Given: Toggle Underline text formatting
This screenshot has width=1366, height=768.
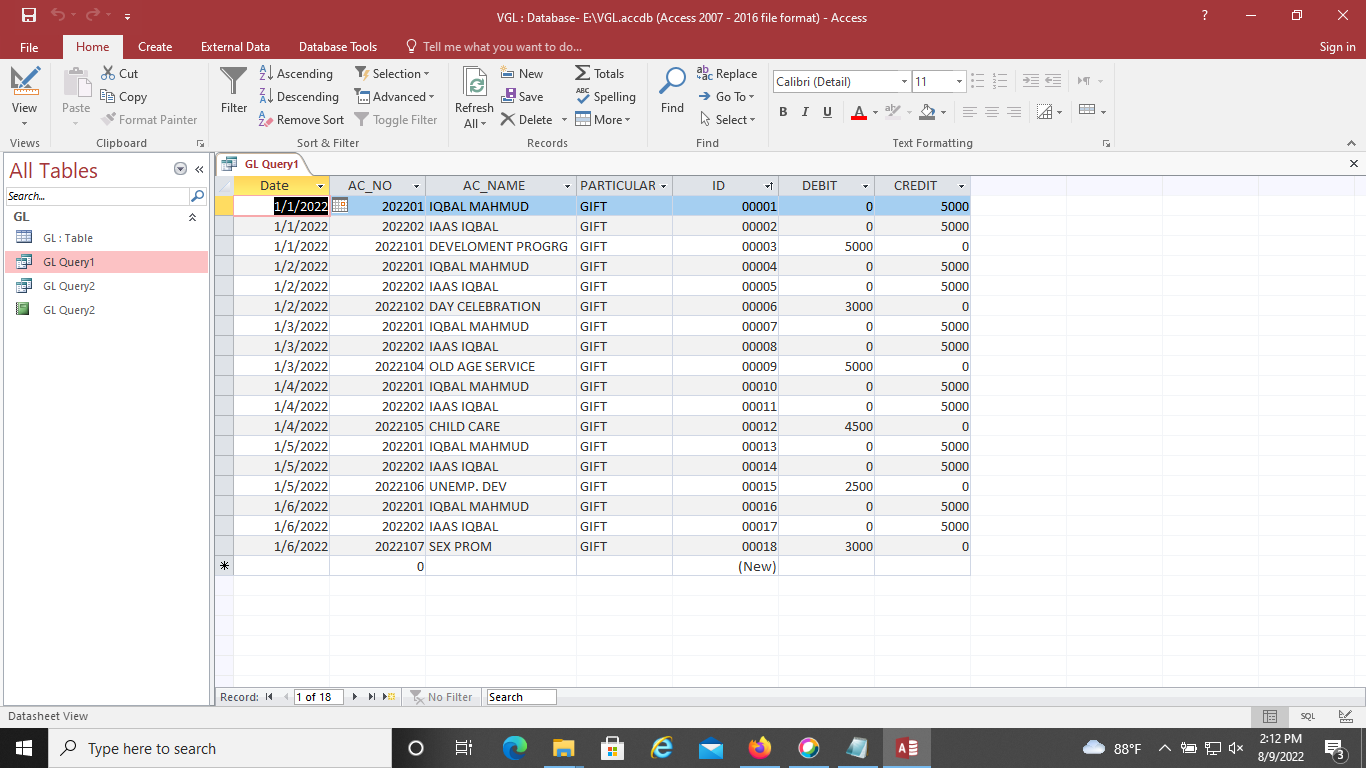Looking at the screenshot, I should coord(827,112).
